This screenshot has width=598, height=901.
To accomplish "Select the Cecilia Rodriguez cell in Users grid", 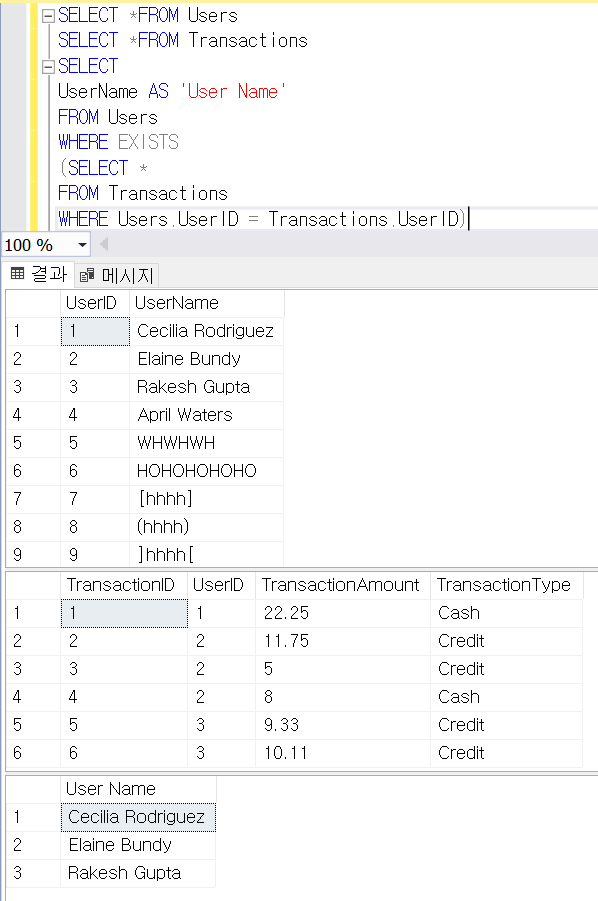I will pyautogui.click(x=206, y=331).
